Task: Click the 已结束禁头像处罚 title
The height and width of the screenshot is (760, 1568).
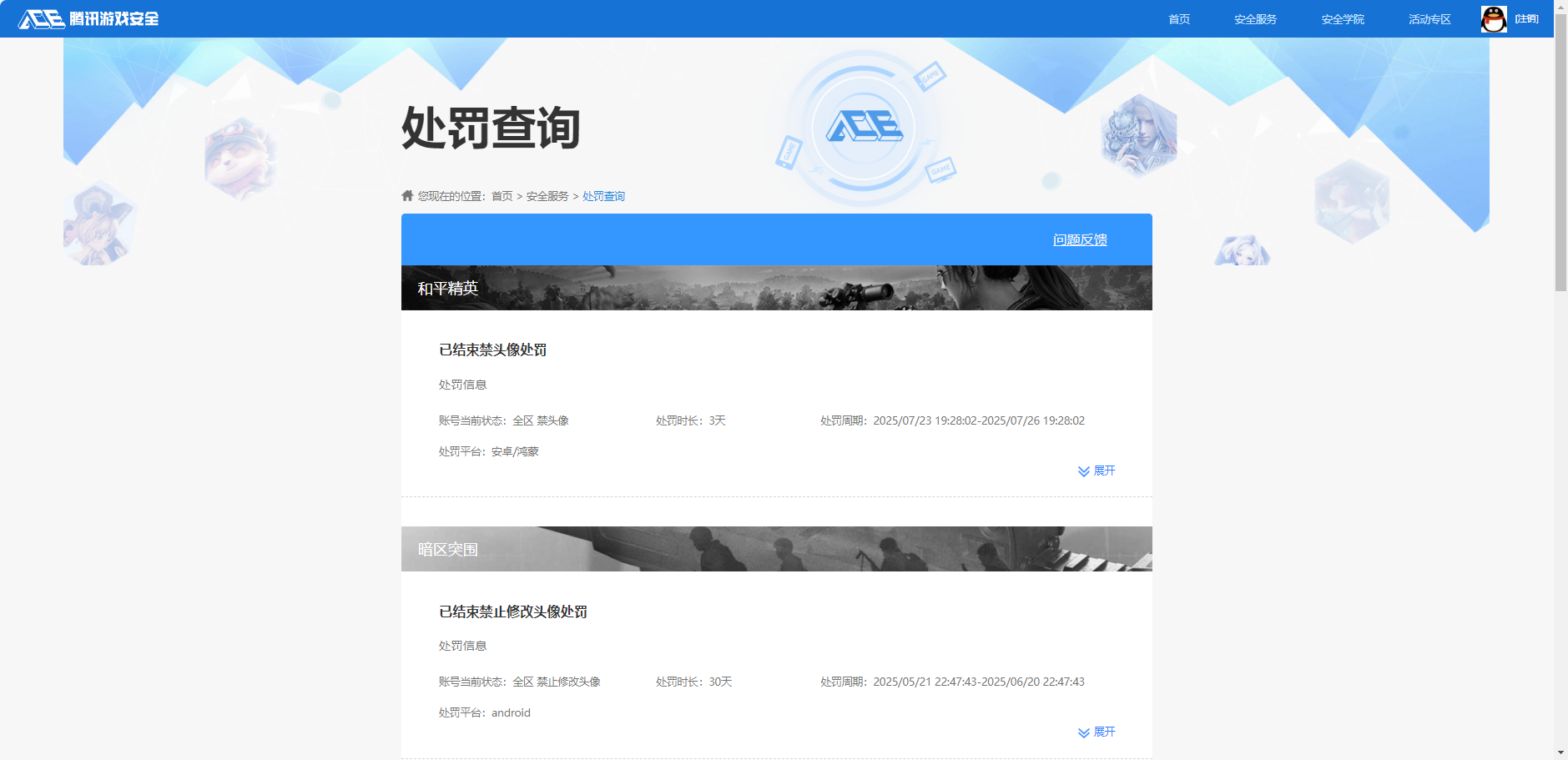Action: [x=492, y=350]
